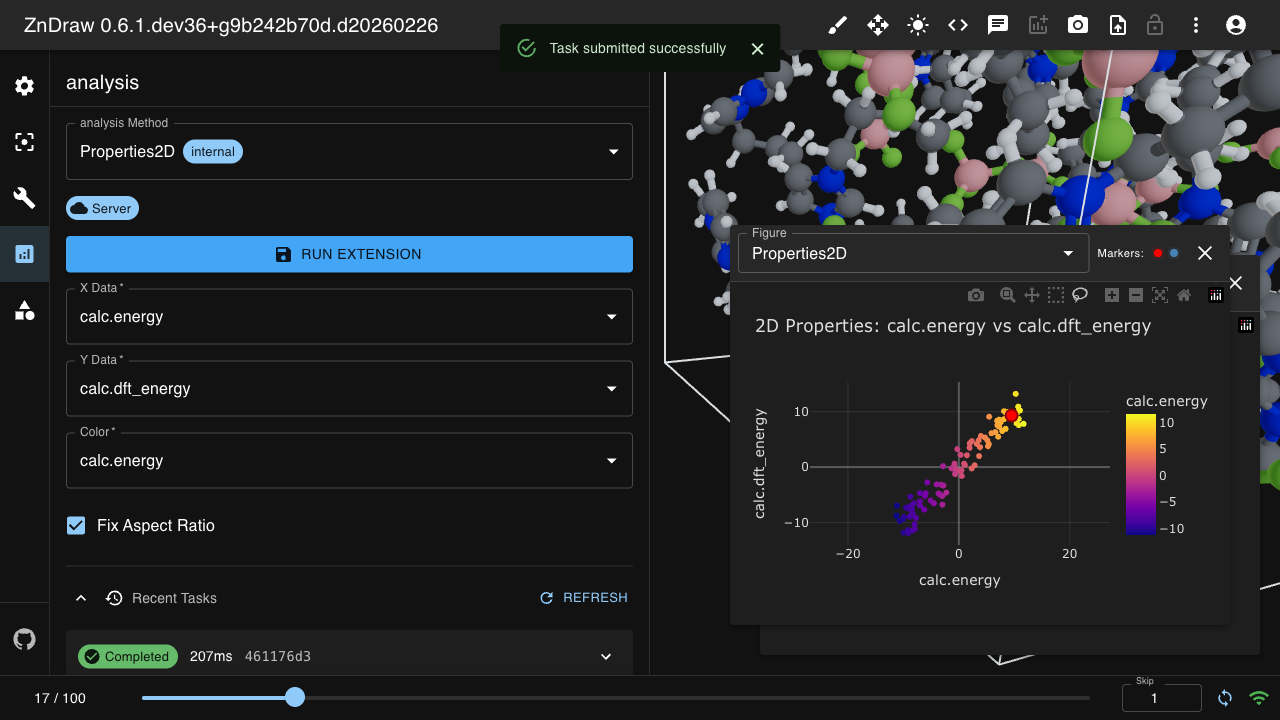Open the GitHub link icon
This screenshot has height=720, width=1280.
coord(24,638)
